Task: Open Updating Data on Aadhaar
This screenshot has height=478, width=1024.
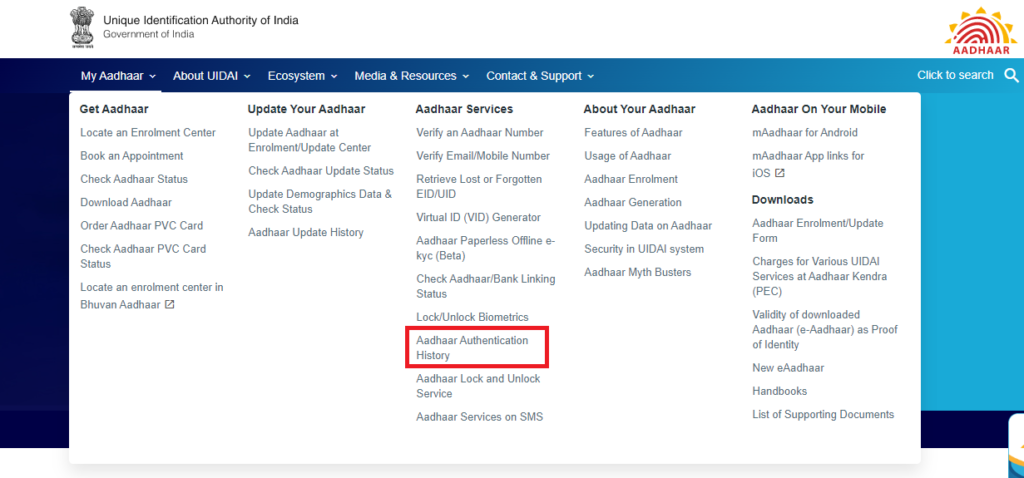Action: pos(648,226)
